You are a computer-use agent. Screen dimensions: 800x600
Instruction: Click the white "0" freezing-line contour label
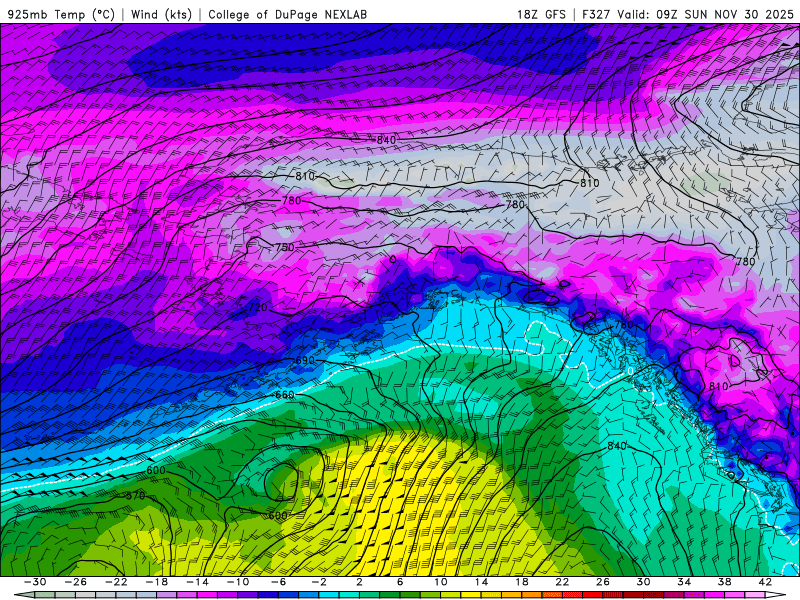(x=630, y=371)
